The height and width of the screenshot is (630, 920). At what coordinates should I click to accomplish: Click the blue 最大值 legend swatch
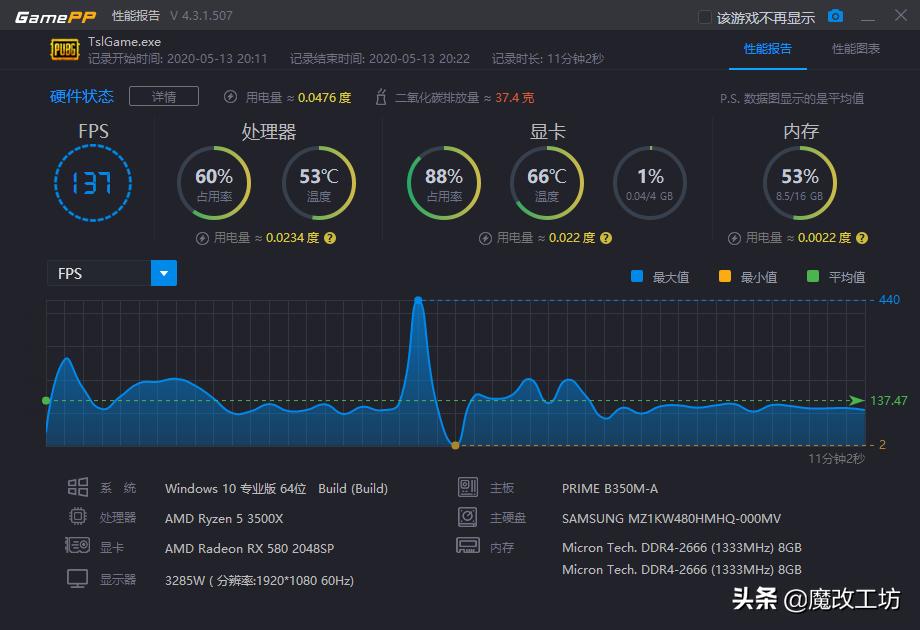click(x=637, y=276)
